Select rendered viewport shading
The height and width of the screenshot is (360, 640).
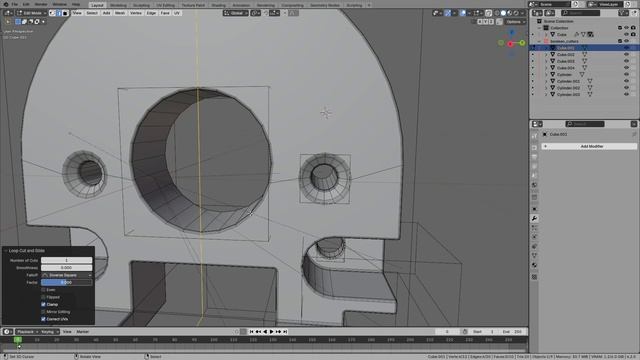coord(516,13)
